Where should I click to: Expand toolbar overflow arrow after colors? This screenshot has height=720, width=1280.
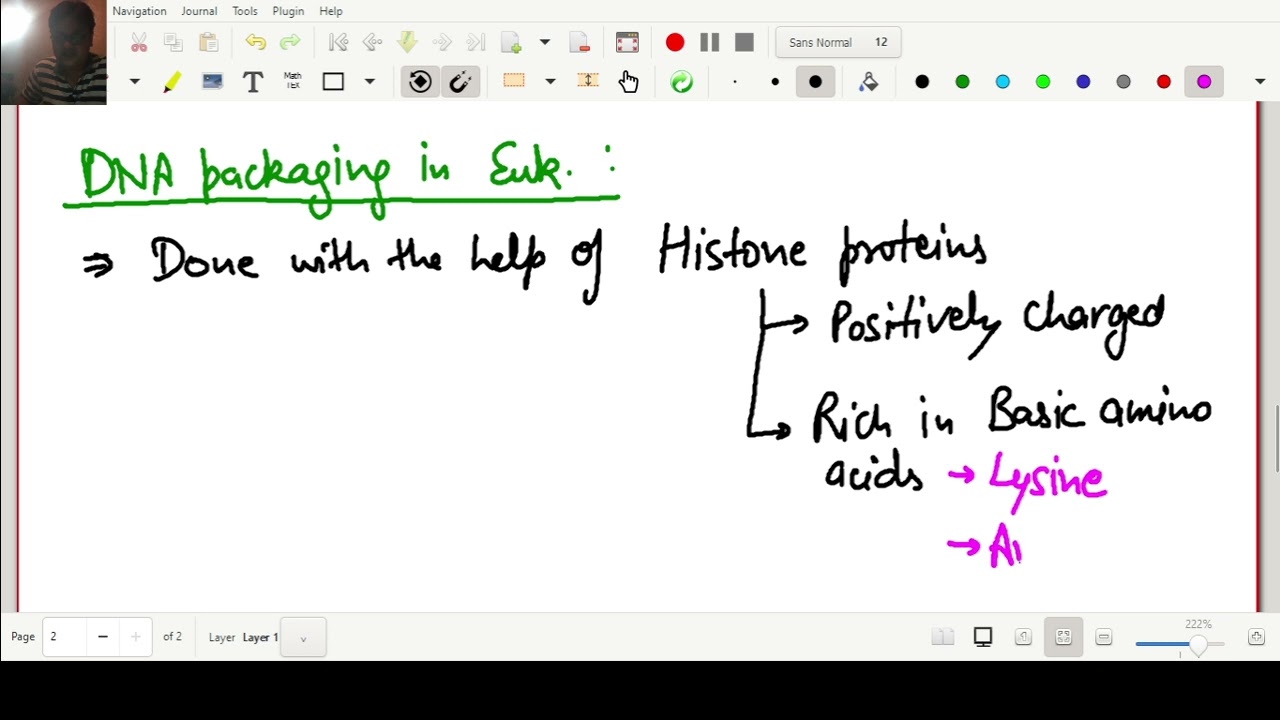1260,82
